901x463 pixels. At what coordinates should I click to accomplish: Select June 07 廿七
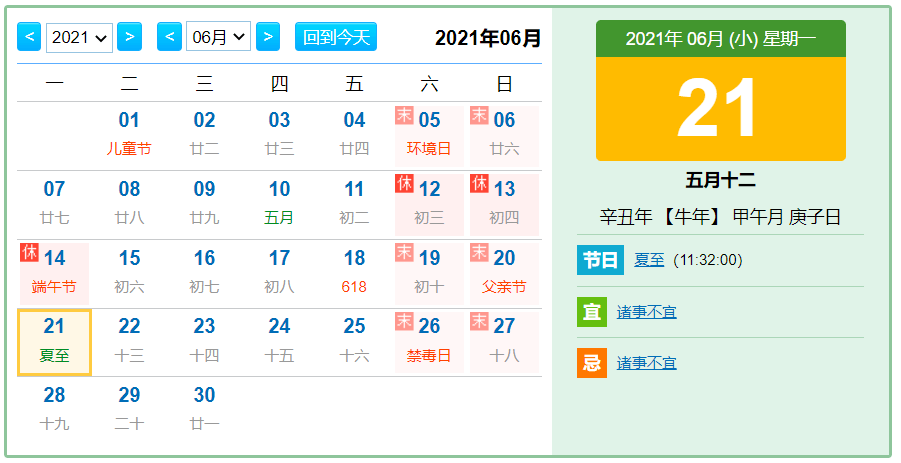[x=54, y=205]
